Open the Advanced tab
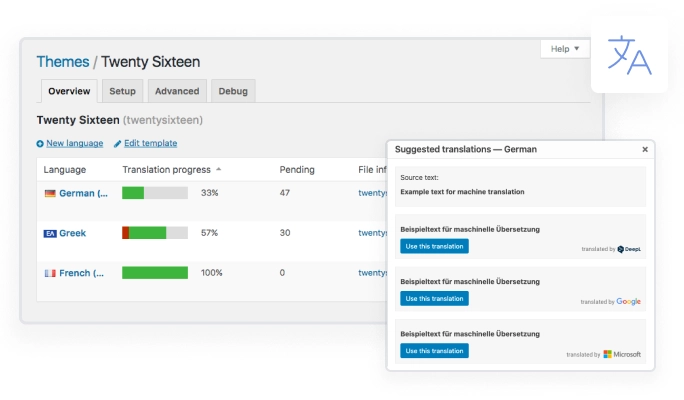This screenshot has width=684, height=400. [178, 91]
